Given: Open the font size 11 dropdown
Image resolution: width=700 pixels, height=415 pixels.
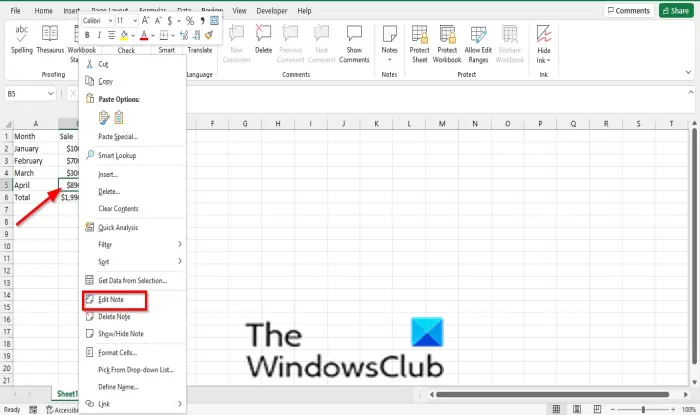Looking at the screenshot, I should coord(135,21).
